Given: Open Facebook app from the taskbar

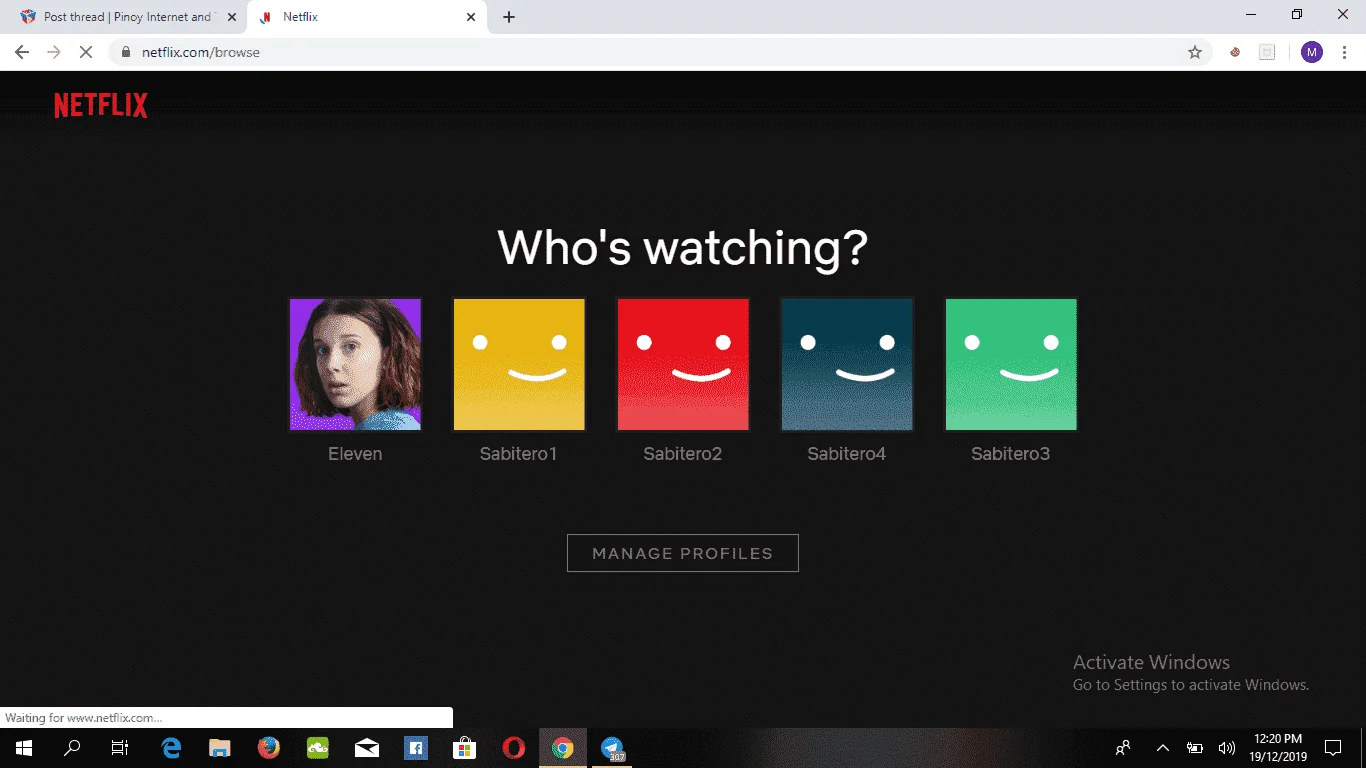Looking at the screenshot, I should [416, 747].
